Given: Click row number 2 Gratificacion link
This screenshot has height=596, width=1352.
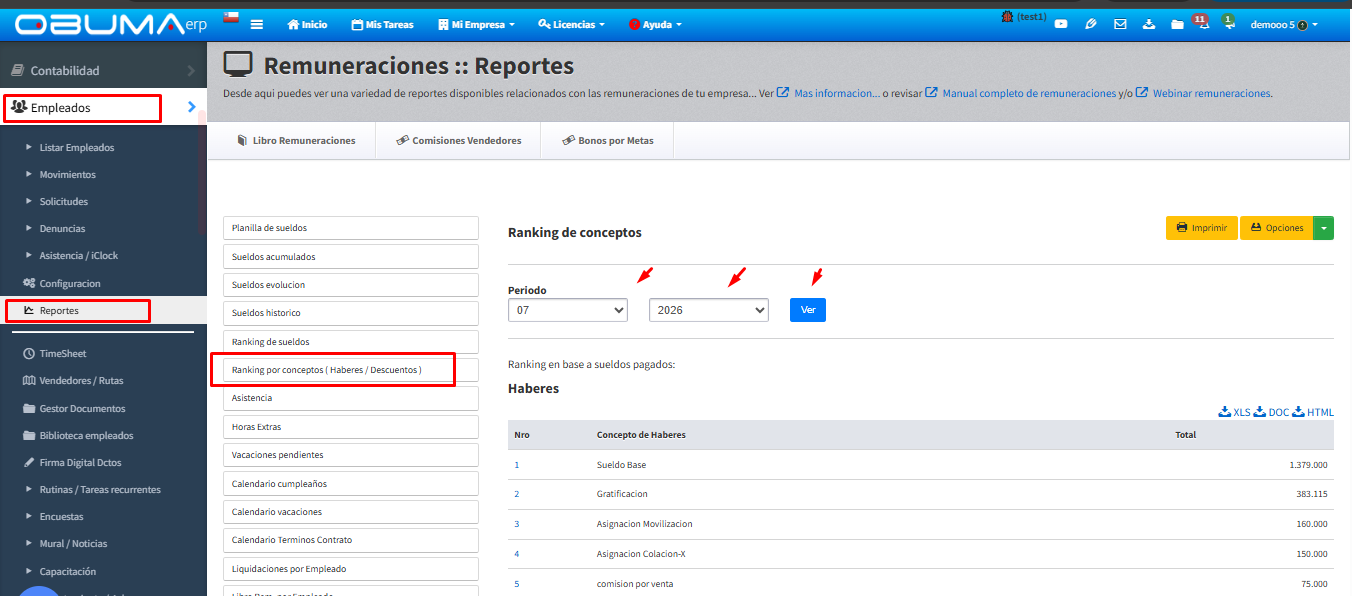Looking at the screenshot, I should tap(517, 494).
